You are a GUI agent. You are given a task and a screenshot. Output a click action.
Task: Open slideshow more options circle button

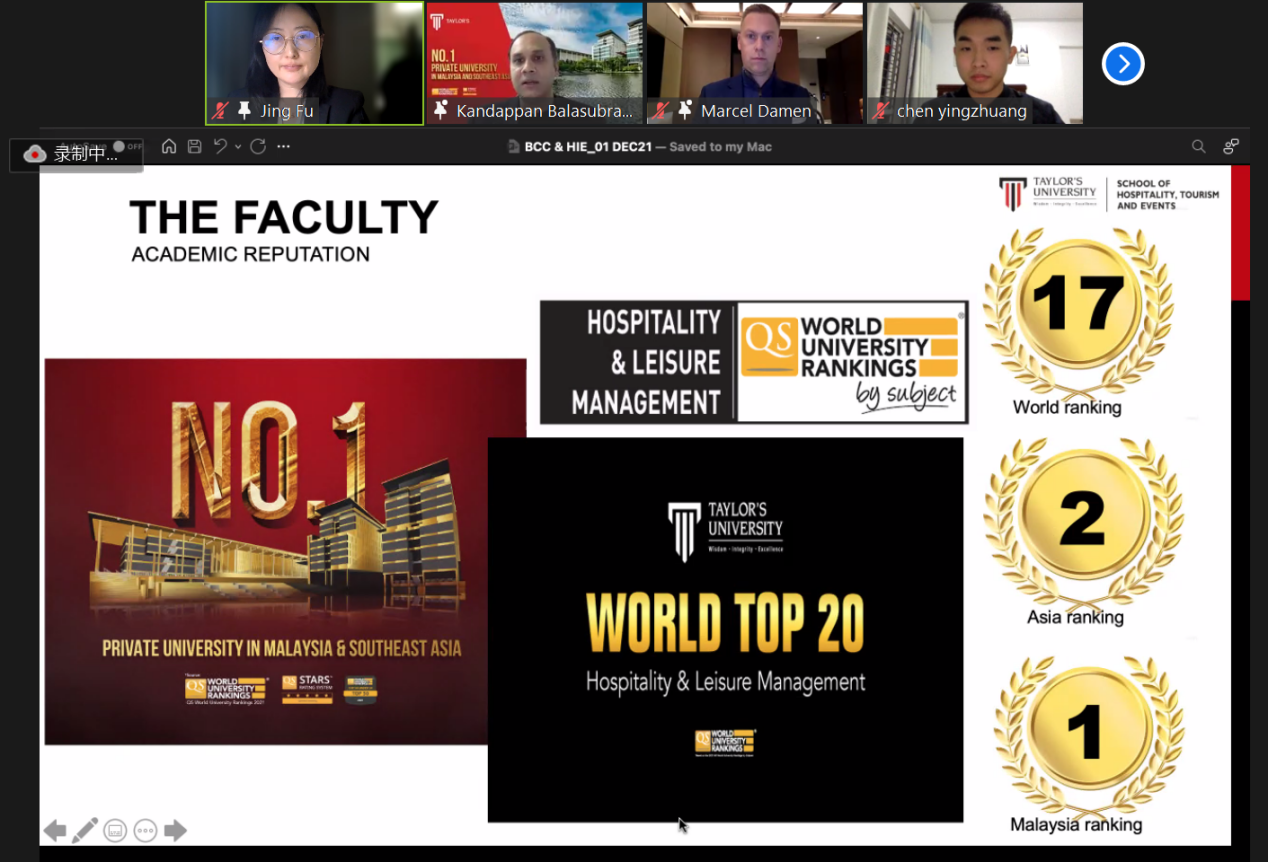pyautogui.click(x=145, y=830)
